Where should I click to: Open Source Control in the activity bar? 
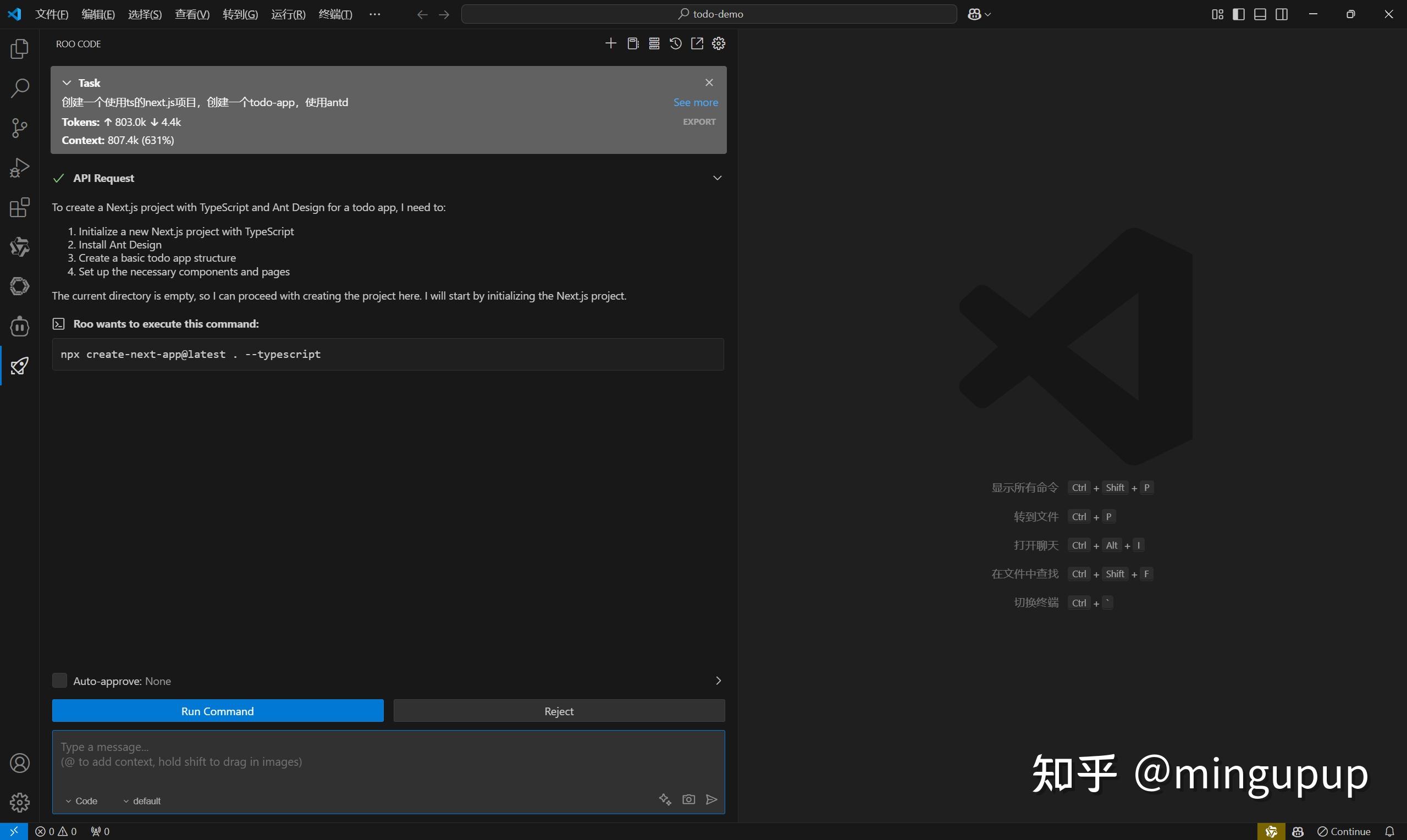coord(19,128)
